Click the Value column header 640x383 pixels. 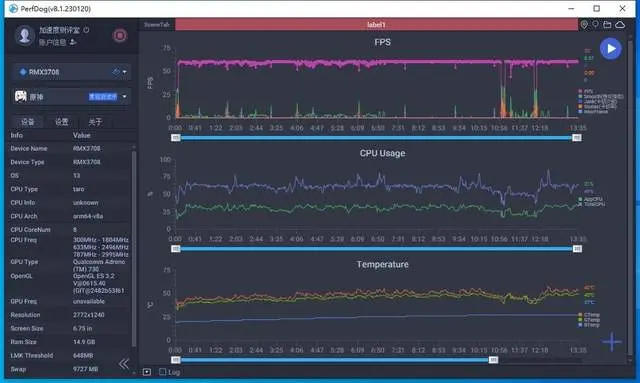[82, 135]
